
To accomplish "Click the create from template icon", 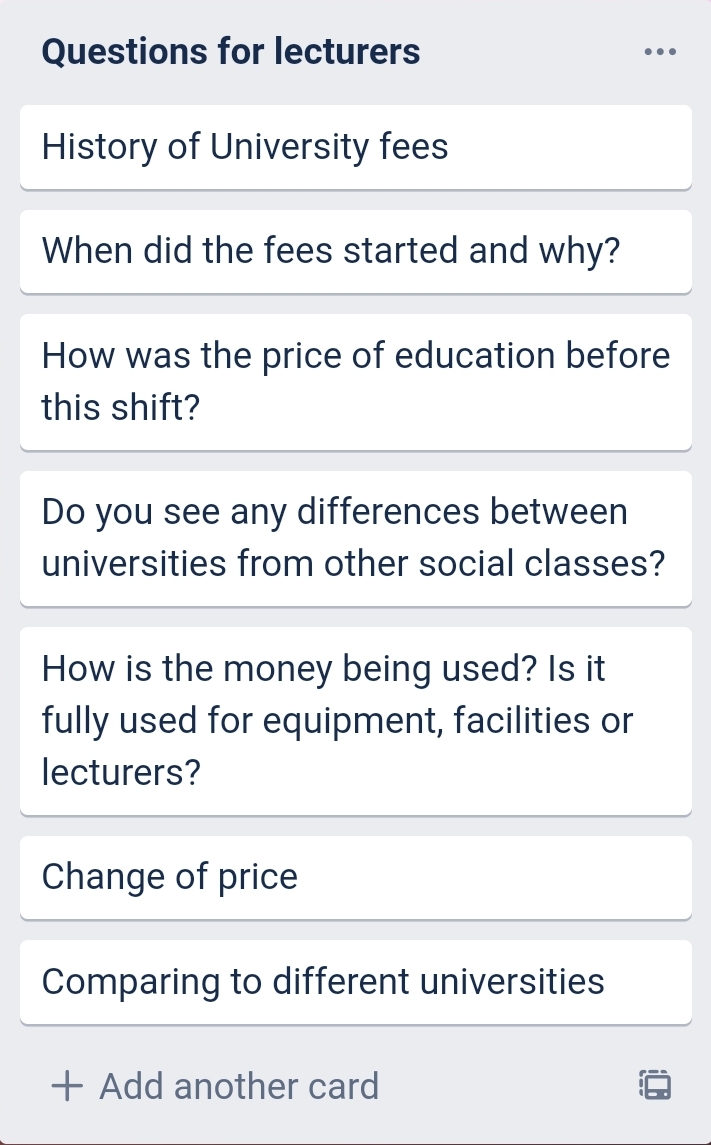I will pyautogui.click(x=655, y=1085).
